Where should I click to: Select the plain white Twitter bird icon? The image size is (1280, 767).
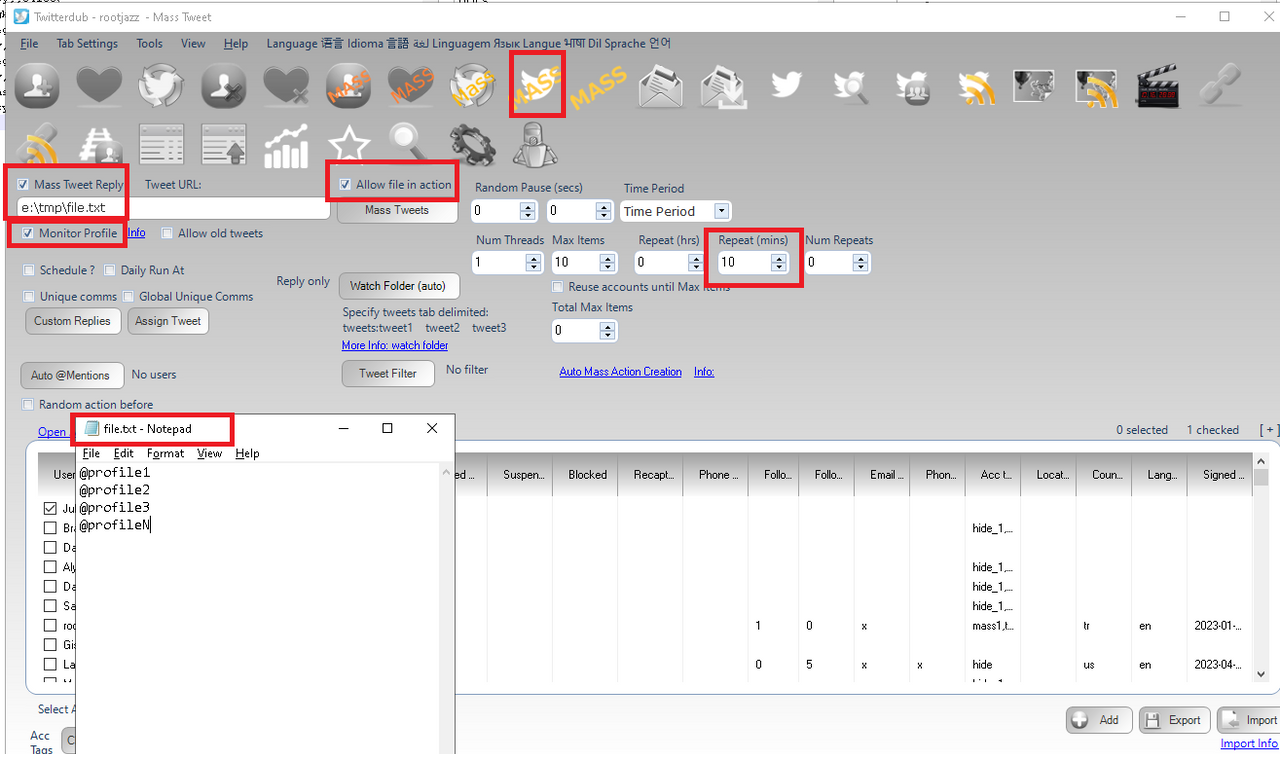787,86
